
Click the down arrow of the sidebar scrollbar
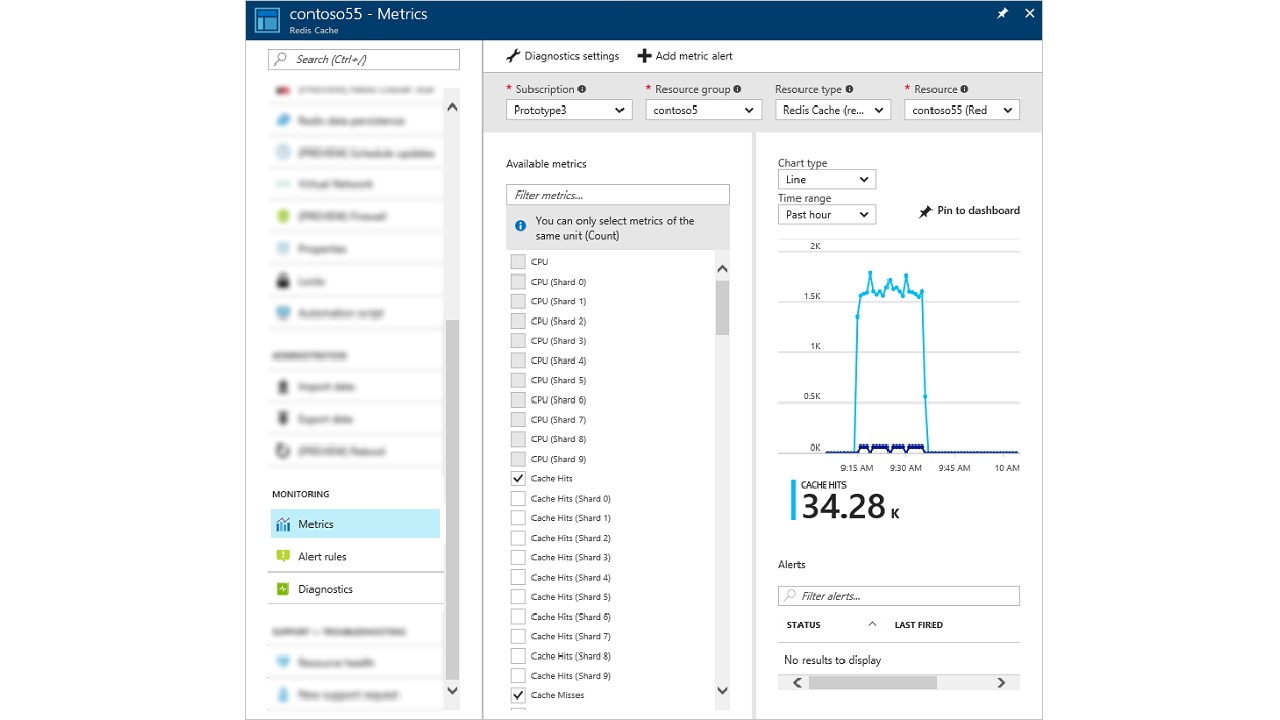pyautogui.click(x=452, y=690)
